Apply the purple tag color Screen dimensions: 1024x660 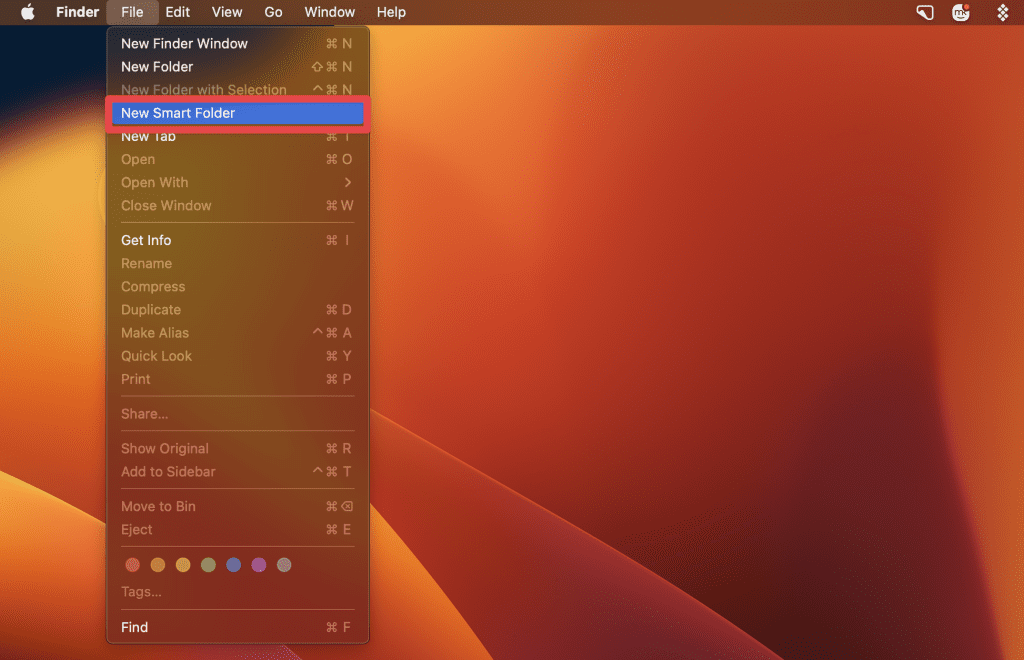[x=259, y=565]
